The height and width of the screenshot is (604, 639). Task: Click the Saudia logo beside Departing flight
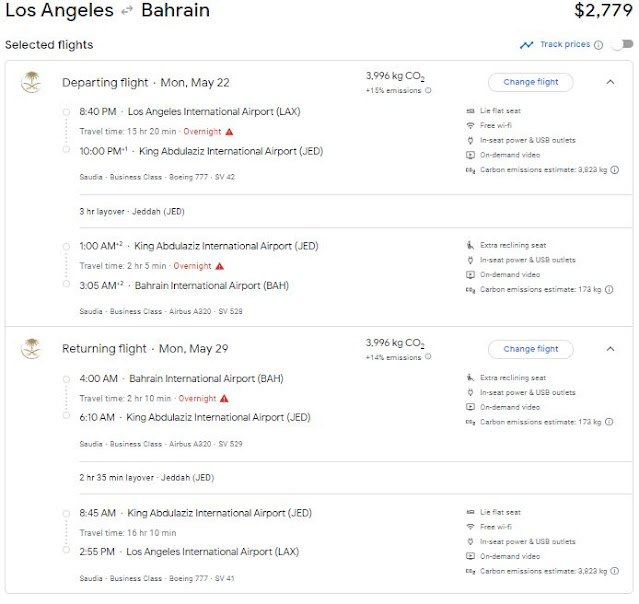[30, 82]
